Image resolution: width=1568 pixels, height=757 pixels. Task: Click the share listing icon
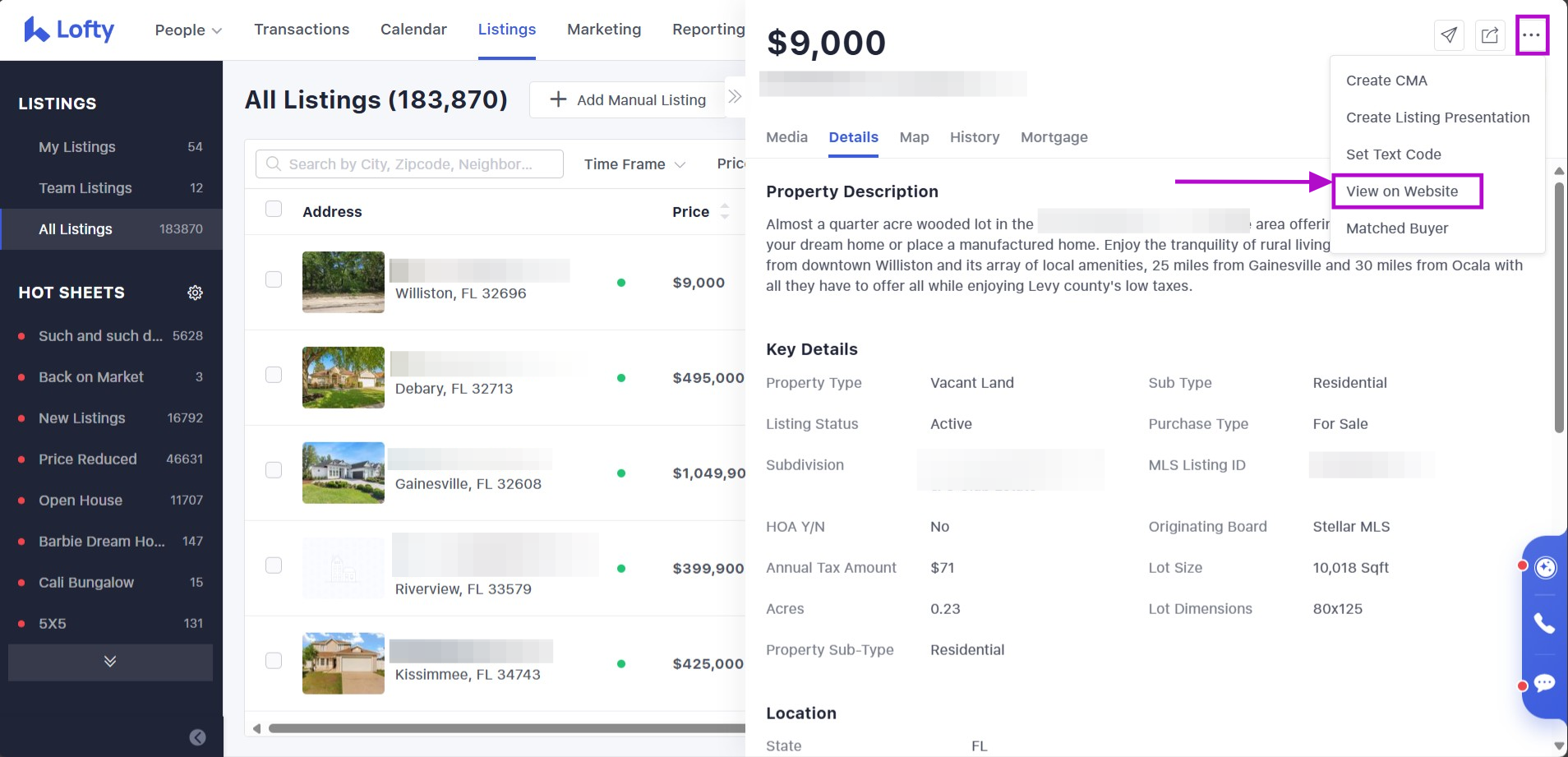(x=1489, y=35)
